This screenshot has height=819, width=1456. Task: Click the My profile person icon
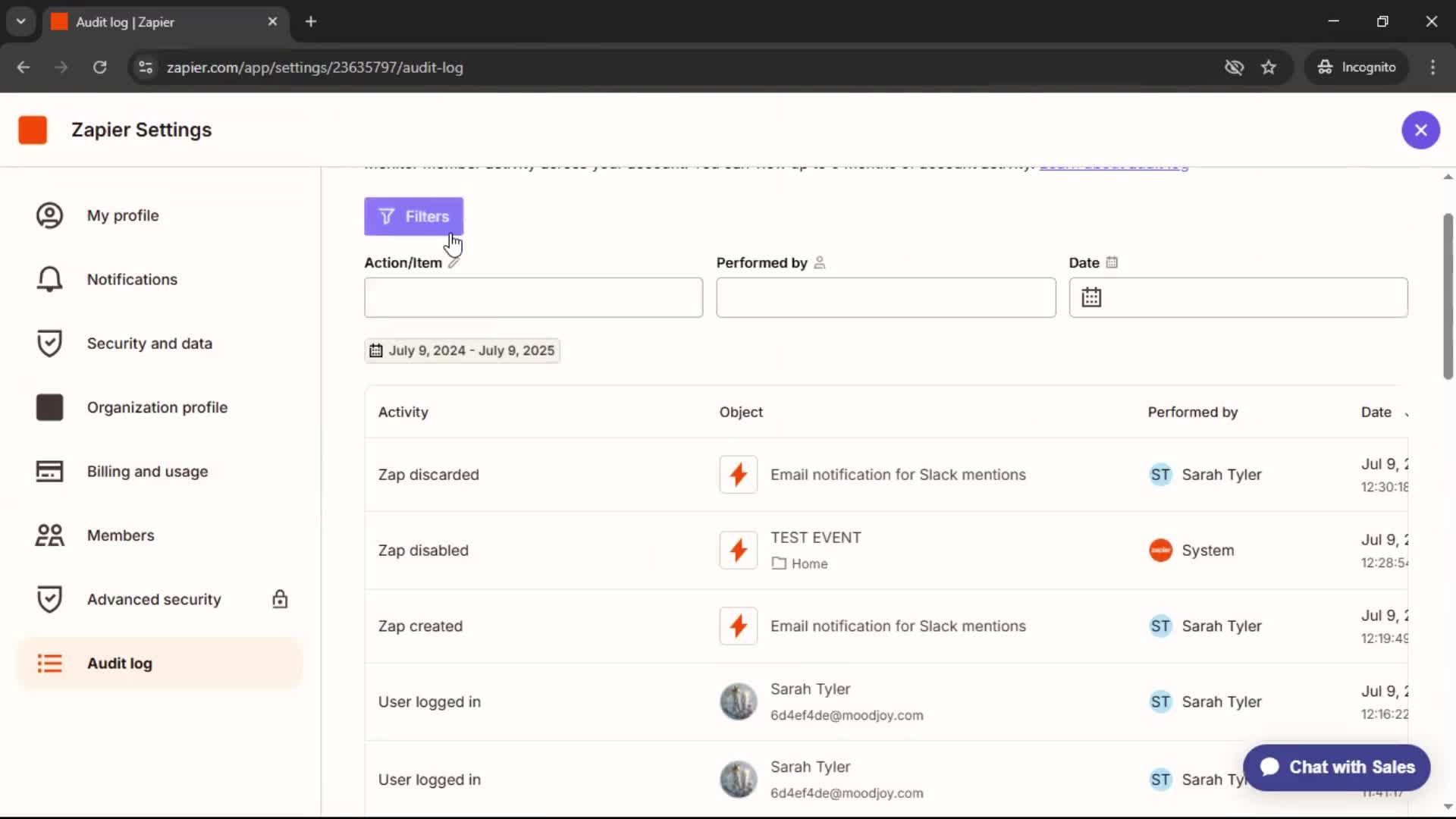[x=49, y=215]
